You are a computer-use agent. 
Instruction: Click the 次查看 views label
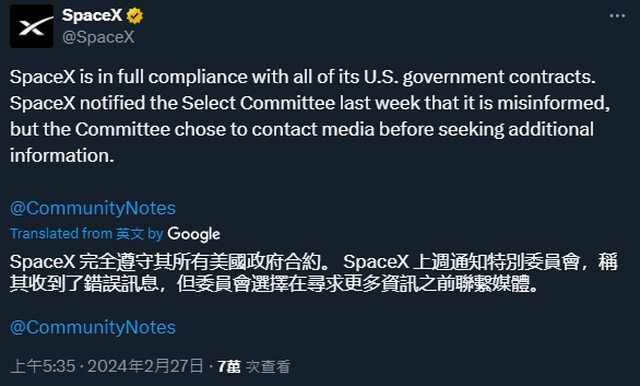click(x=268, y=366)
